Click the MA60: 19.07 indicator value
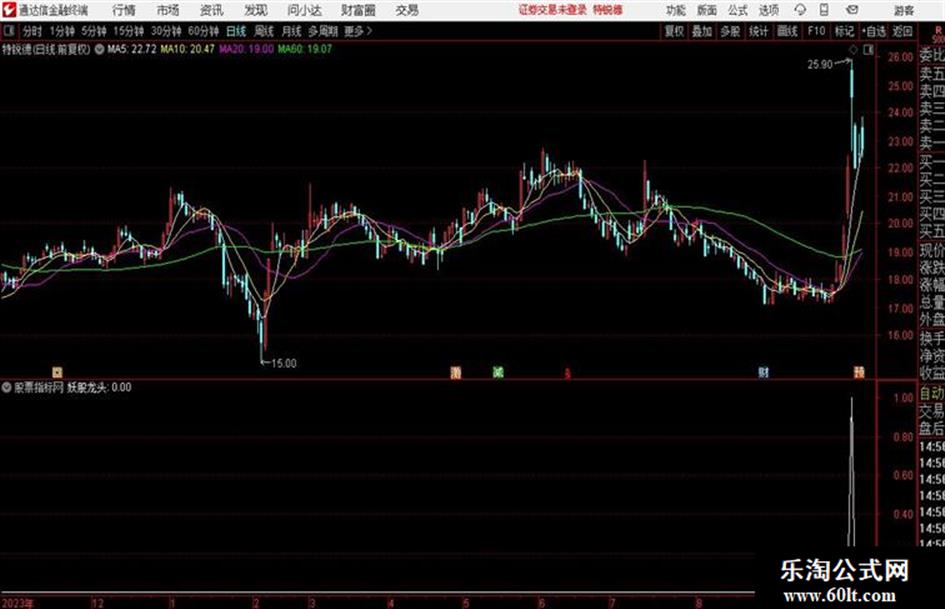 pos(305,49)
